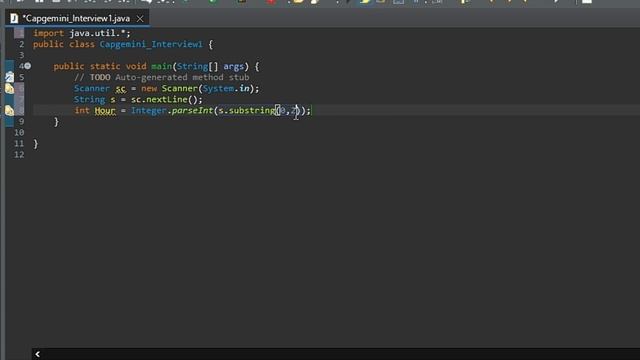
Task: Click the warning marker on the int Hour line
Action: coord(9,110)
